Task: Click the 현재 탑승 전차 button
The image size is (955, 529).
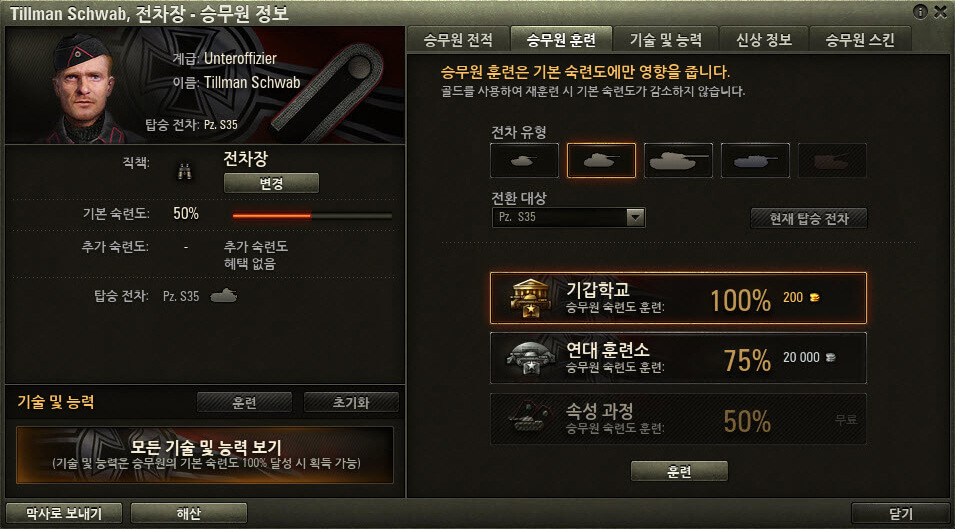Action: click(809, 219)
